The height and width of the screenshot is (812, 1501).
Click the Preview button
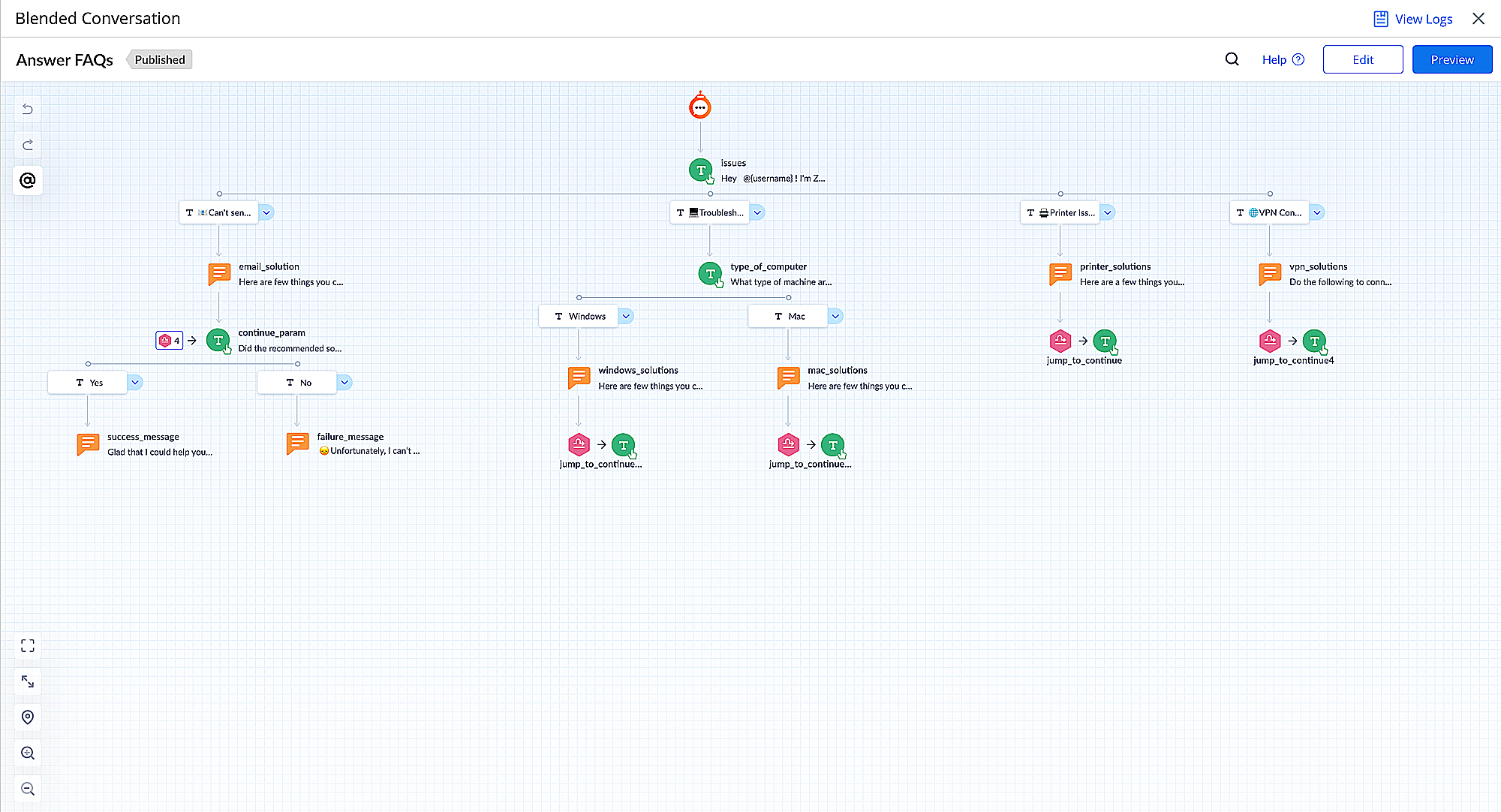tap(1451, 59)
